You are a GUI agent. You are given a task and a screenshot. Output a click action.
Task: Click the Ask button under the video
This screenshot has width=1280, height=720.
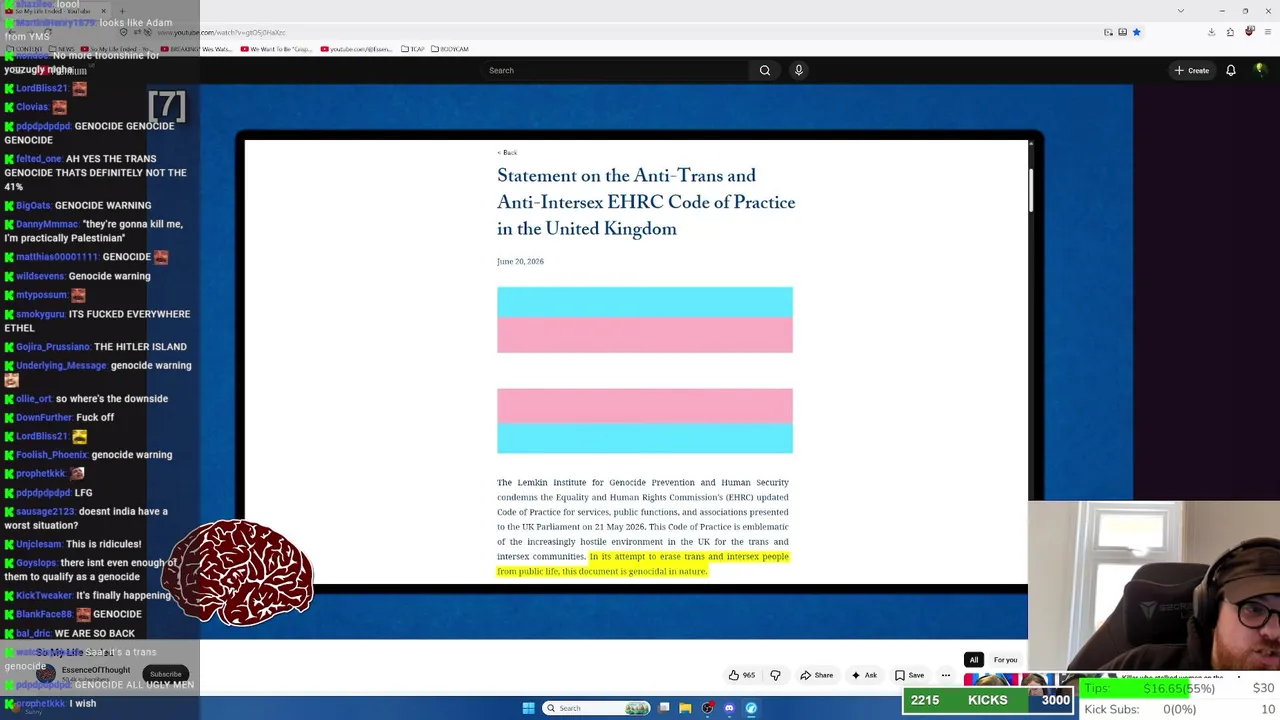point(864,675)
